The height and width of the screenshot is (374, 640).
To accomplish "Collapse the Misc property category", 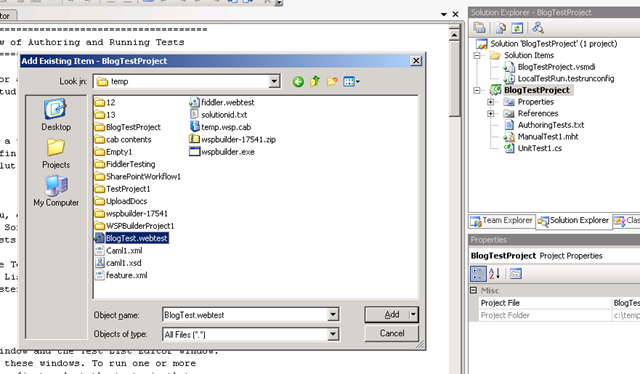I will pos(473,290).
